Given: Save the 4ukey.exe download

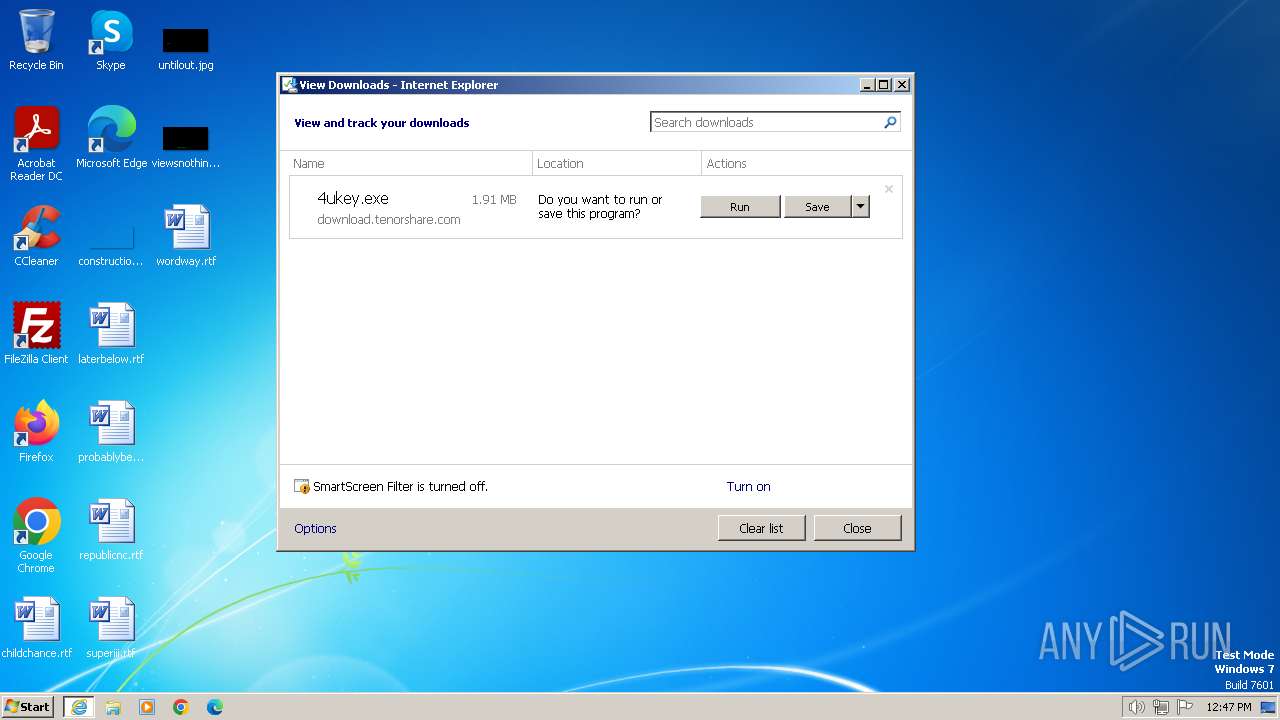Looking at the screenshot, I should (817, 207).
